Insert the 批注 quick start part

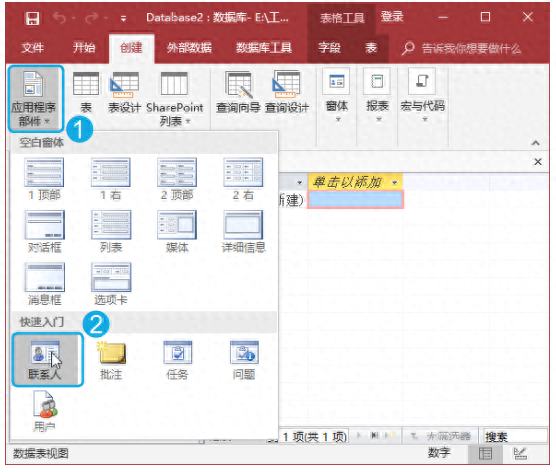click(x=111, y=360)
